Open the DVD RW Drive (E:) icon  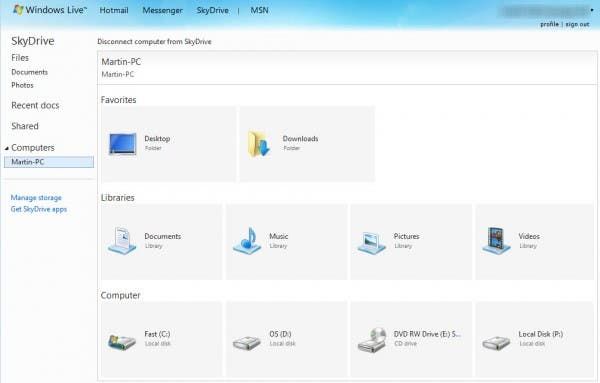click(372, 340)
